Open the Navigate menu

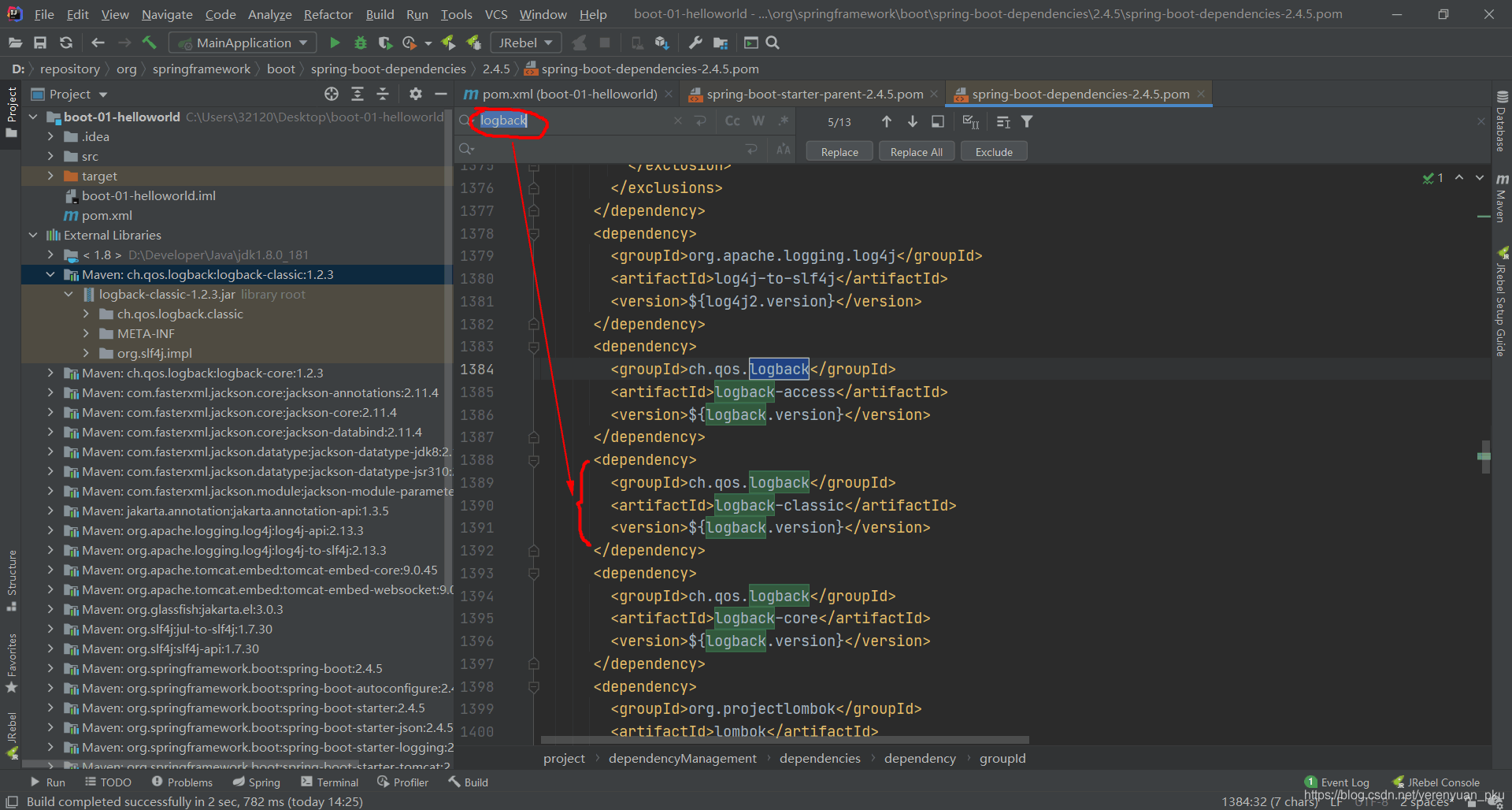click(x=167, y=14)
